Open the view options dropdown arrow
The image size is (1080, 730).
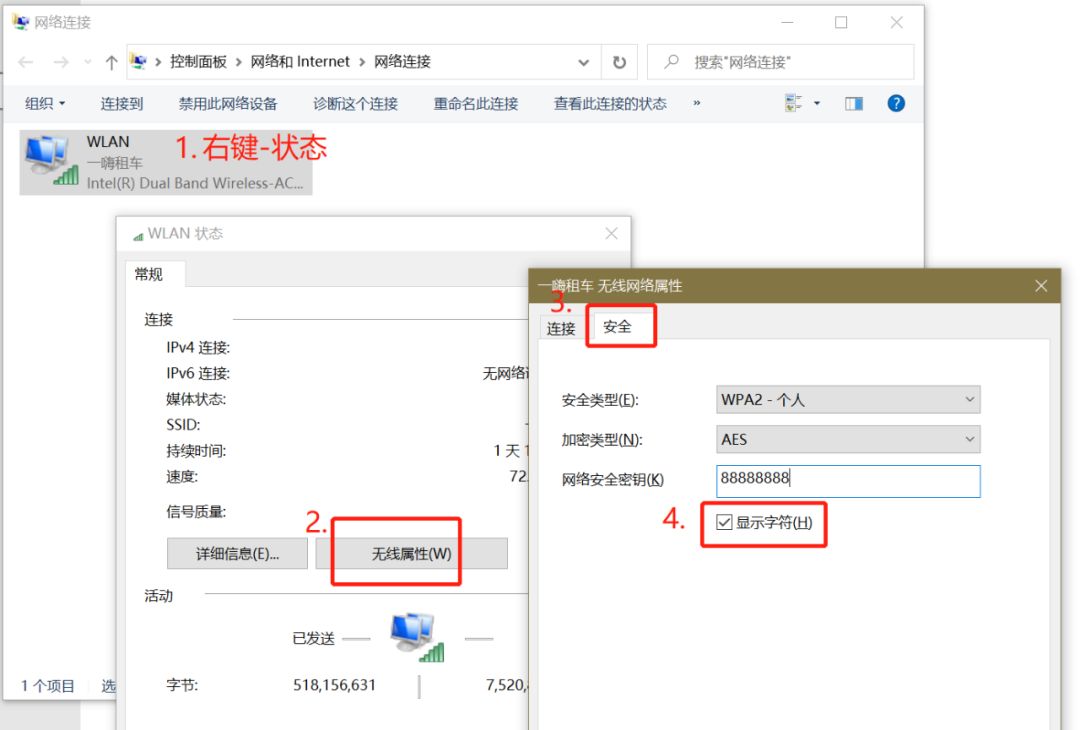pos(817,103)
